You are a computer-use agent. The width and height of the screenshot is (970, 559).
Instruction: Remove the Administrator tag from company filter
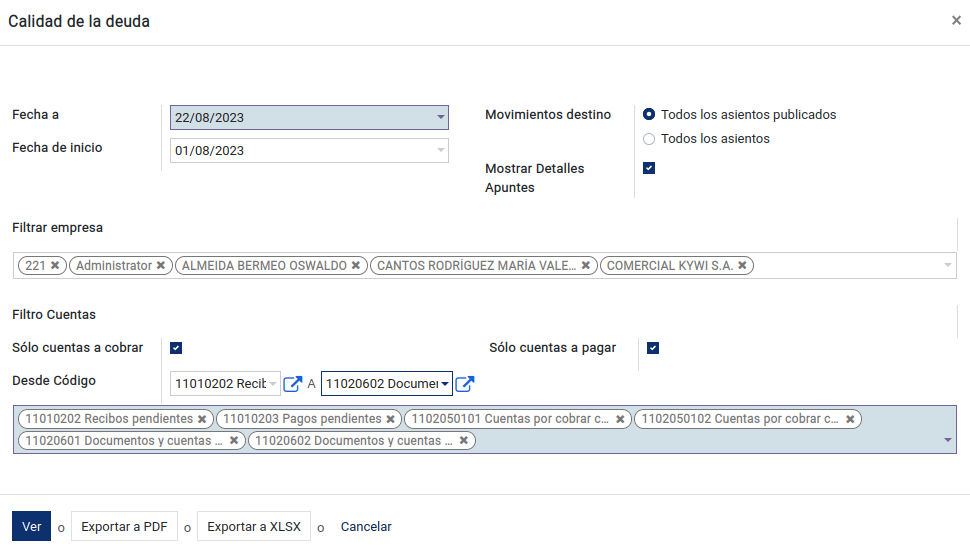(x=161, y=265)
